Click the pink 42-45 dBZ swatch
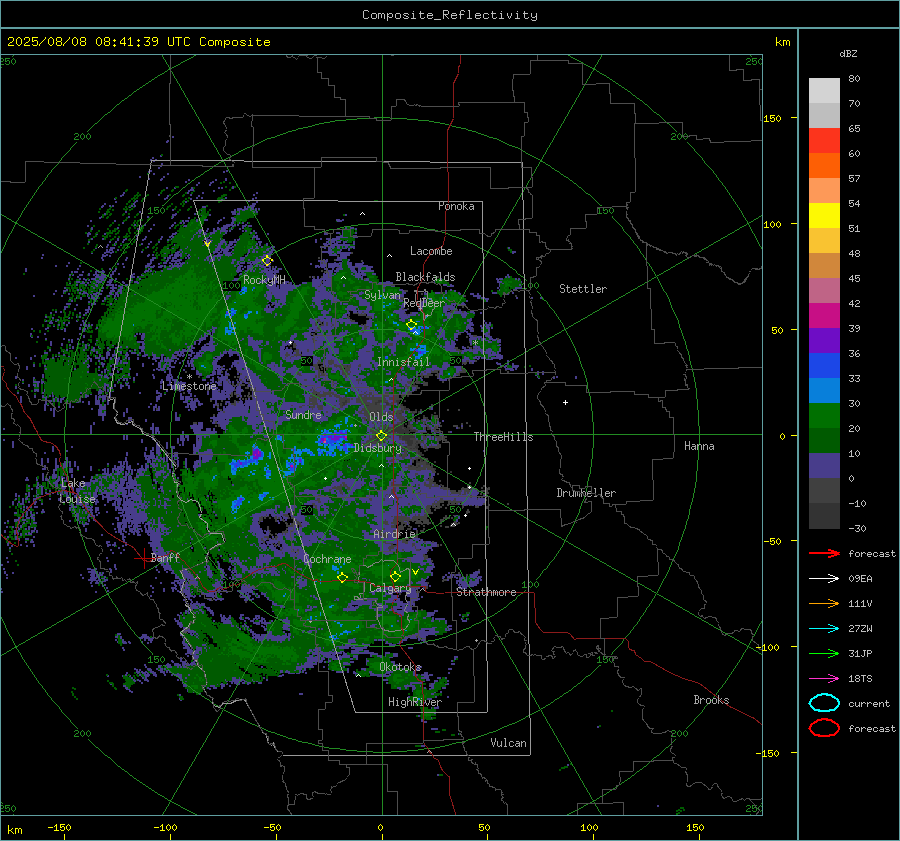This screenshot has height=841, width=900. (x=824, y=290)
